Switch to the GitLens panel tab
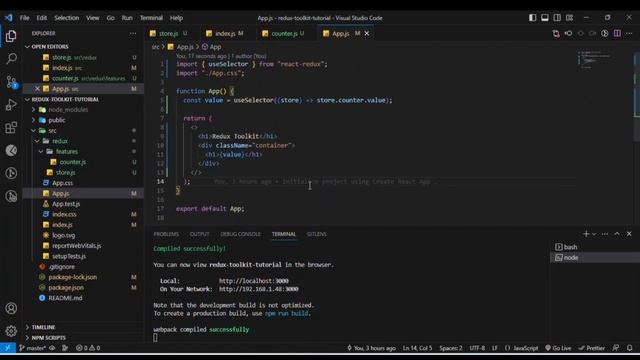 coord(316,234)
